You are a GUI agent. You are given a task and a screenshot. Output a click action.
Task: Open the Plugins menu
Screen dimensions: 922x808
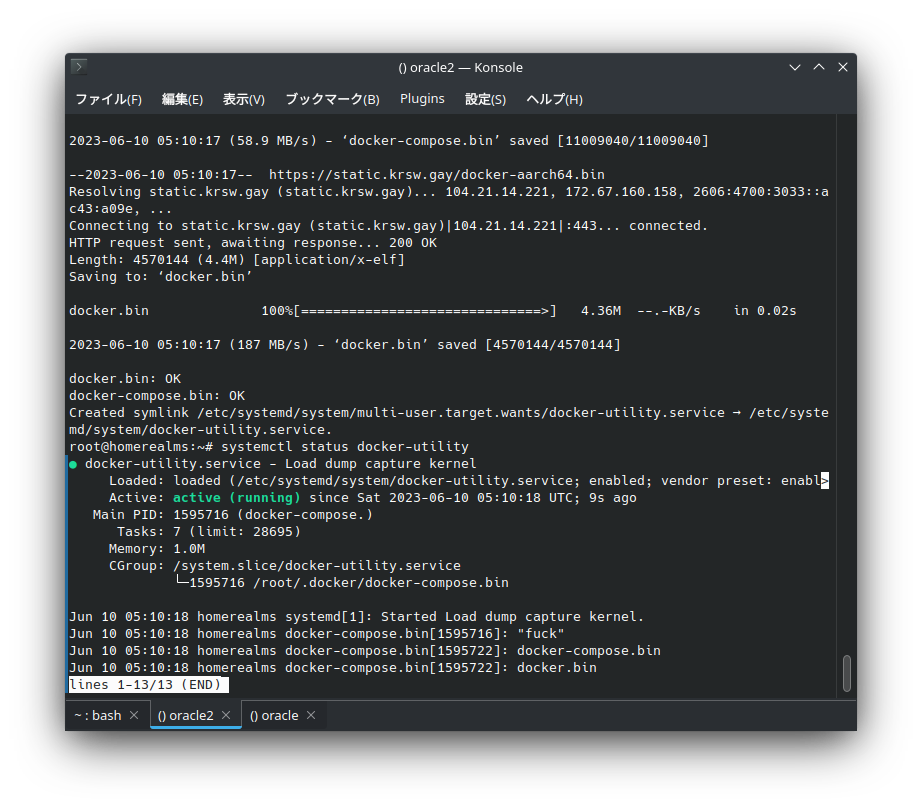point(422,99)
